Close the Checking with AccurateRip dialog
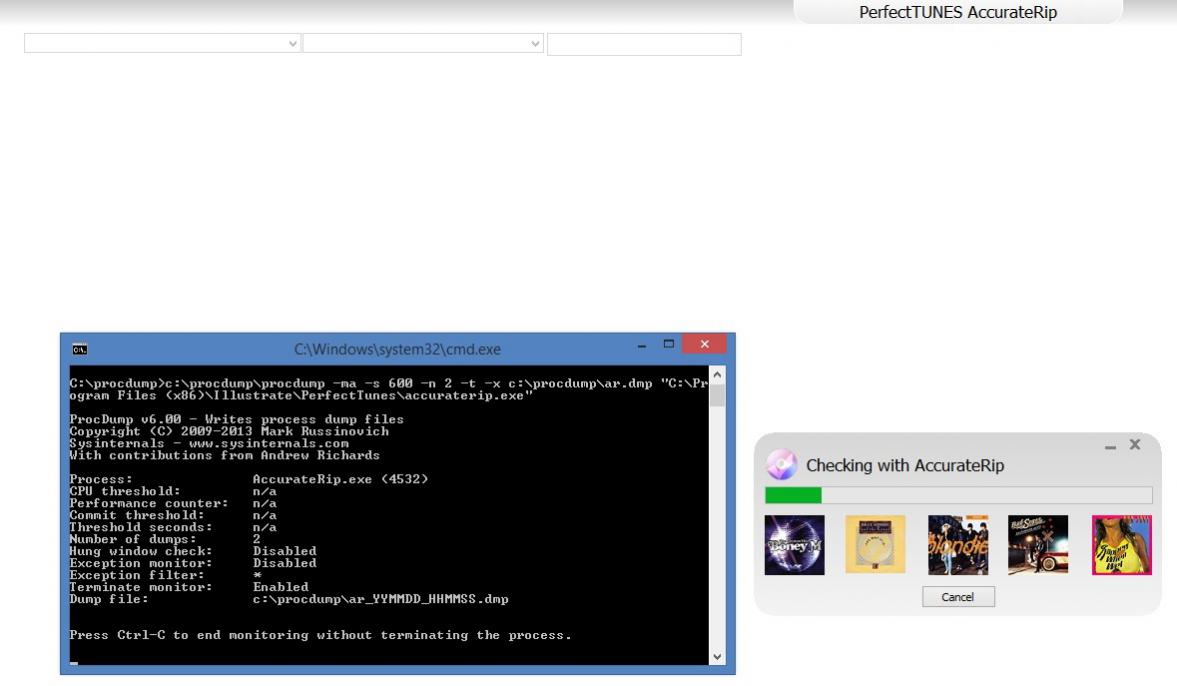This screenshot has height=686, width=1177. pos(1135,444)
